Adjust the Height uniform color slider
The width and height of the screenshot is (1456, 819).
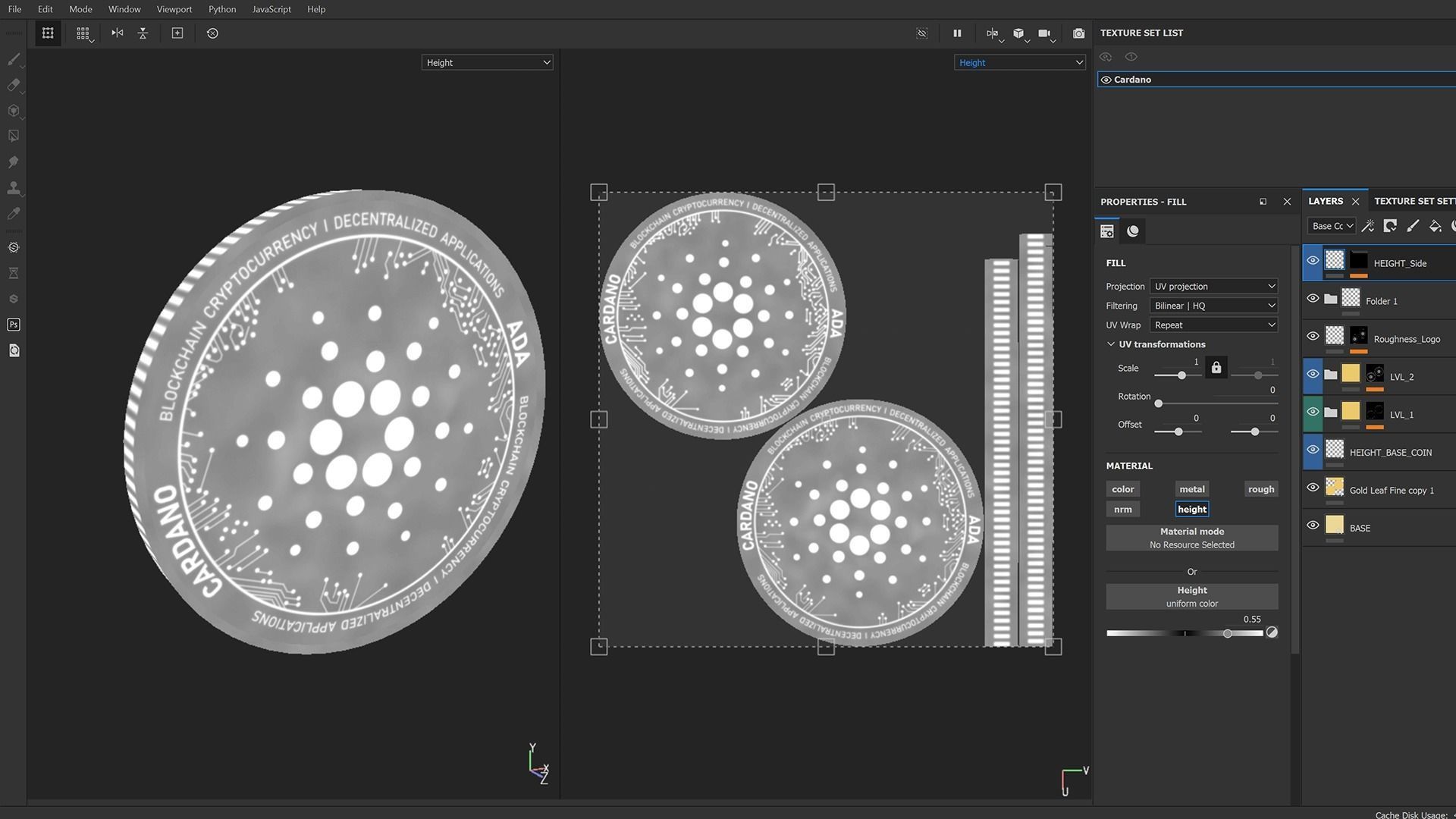(x=1228, y=633)
